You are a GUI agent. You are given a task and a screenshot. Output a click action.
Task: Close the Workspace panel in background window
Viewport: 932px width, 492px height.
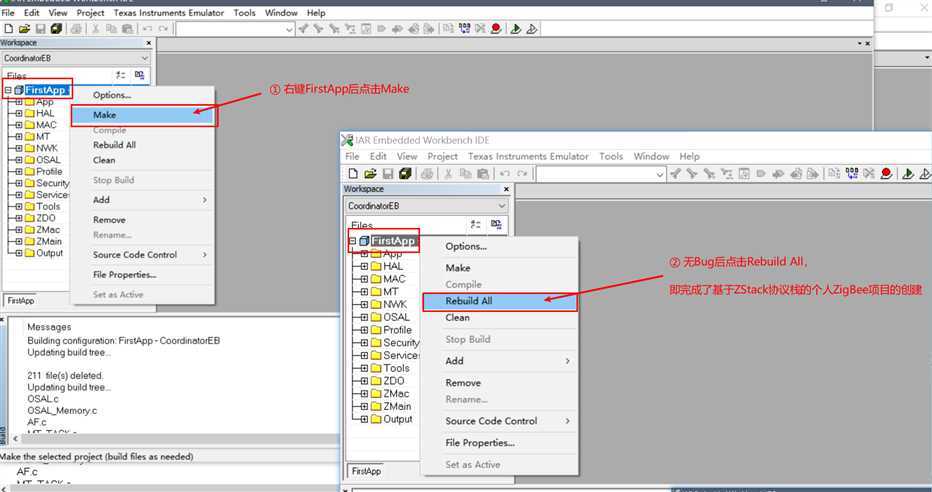click(149, 43)
